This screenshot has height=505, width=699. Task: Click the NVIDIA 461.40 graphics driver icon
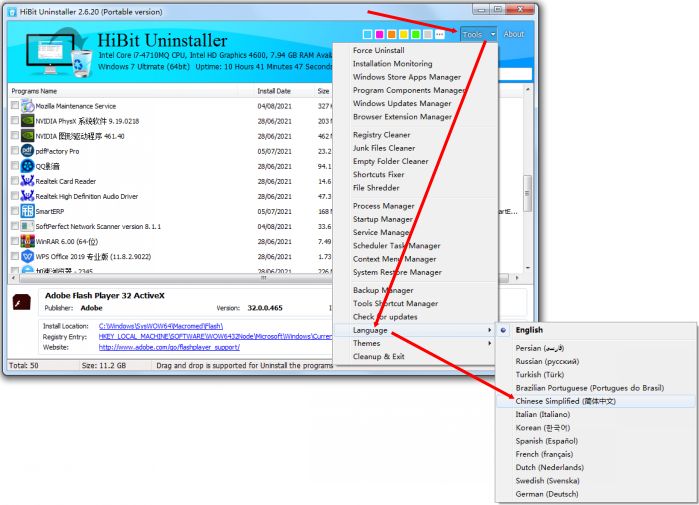pos(27,136)
